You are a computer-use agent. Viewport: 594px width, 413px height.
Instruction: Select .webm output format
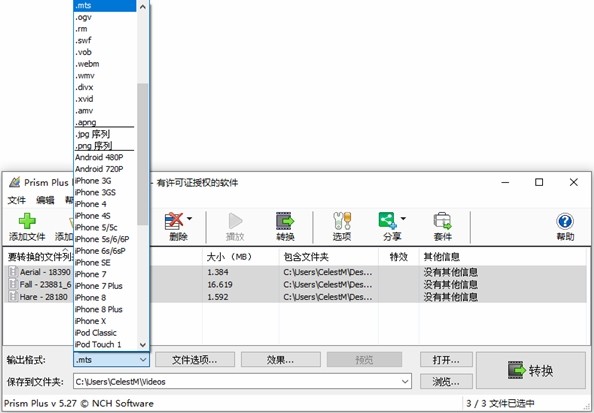coord(105,64)
